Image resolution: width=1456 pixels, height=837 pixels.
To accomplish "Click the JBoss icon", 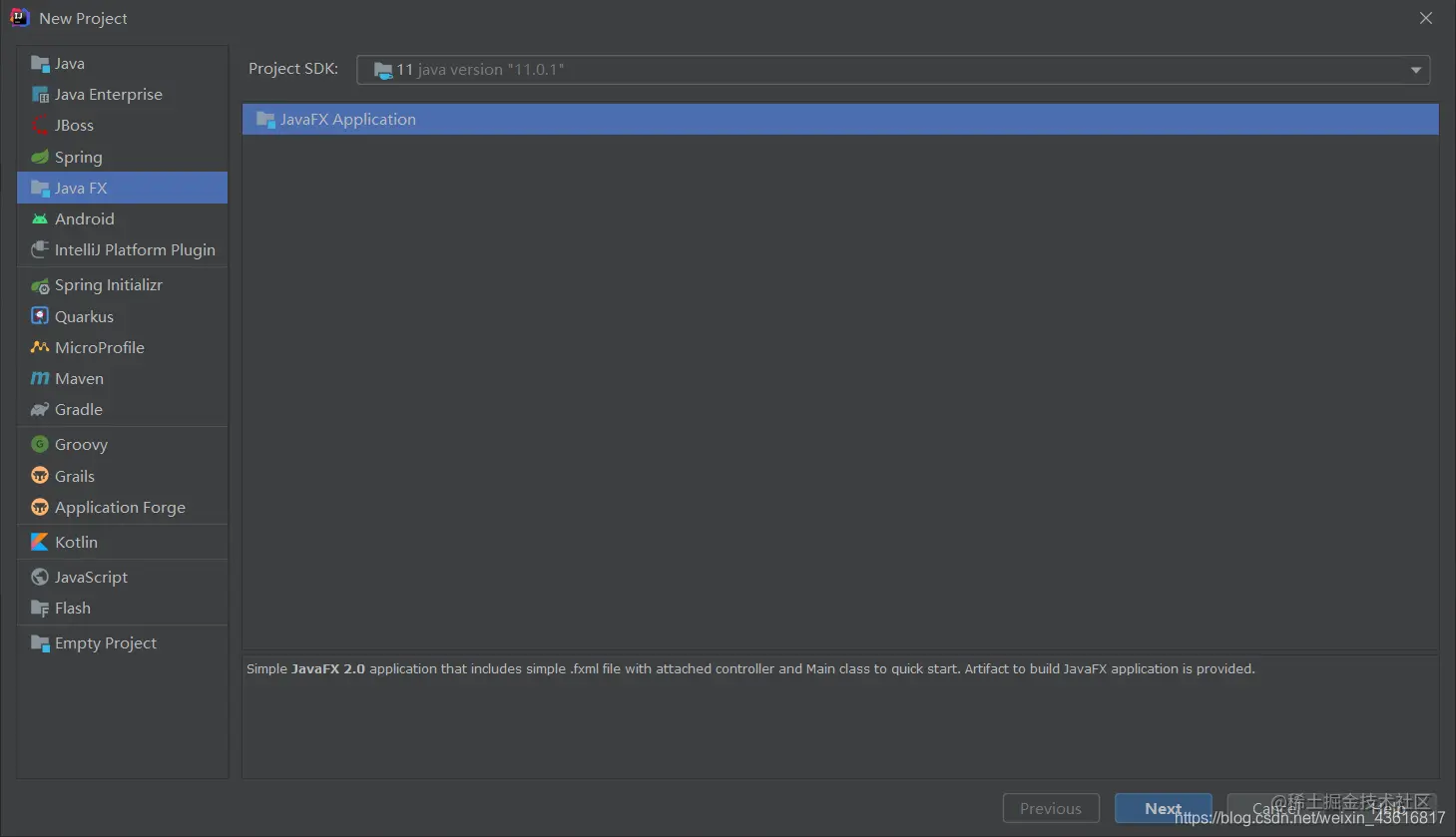I will pyautogui.click(x=40, y=126).
